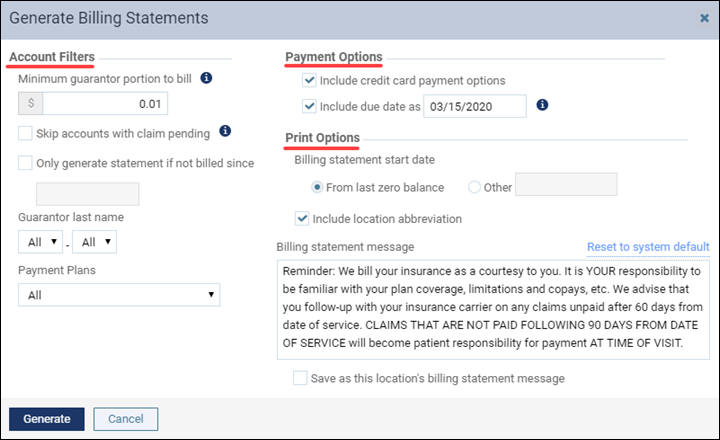The image size is (720, 440).
Task: Click info icon beside due date field
Action: 542,105
